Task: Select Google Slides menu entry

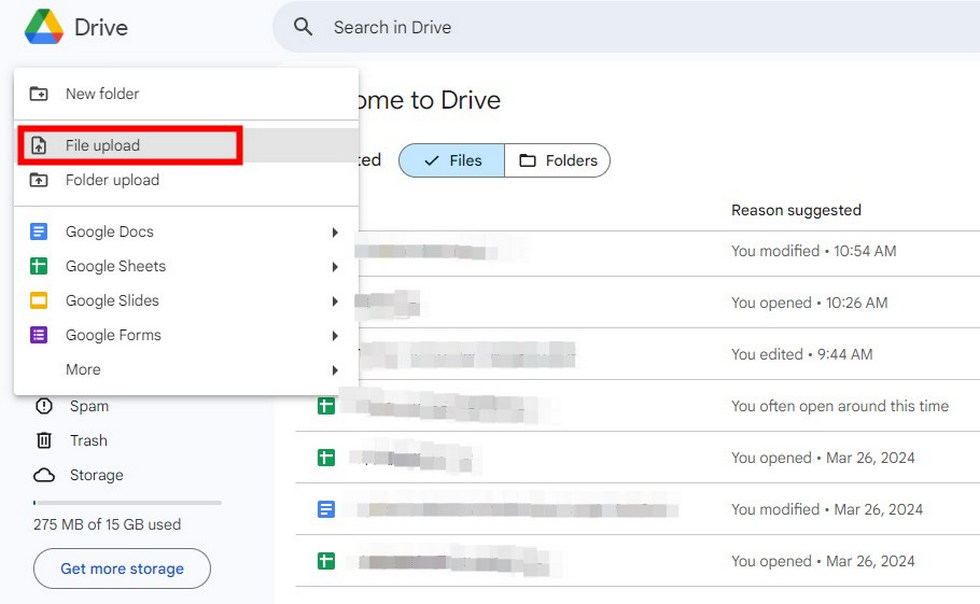Action: [x=186, y=301]
